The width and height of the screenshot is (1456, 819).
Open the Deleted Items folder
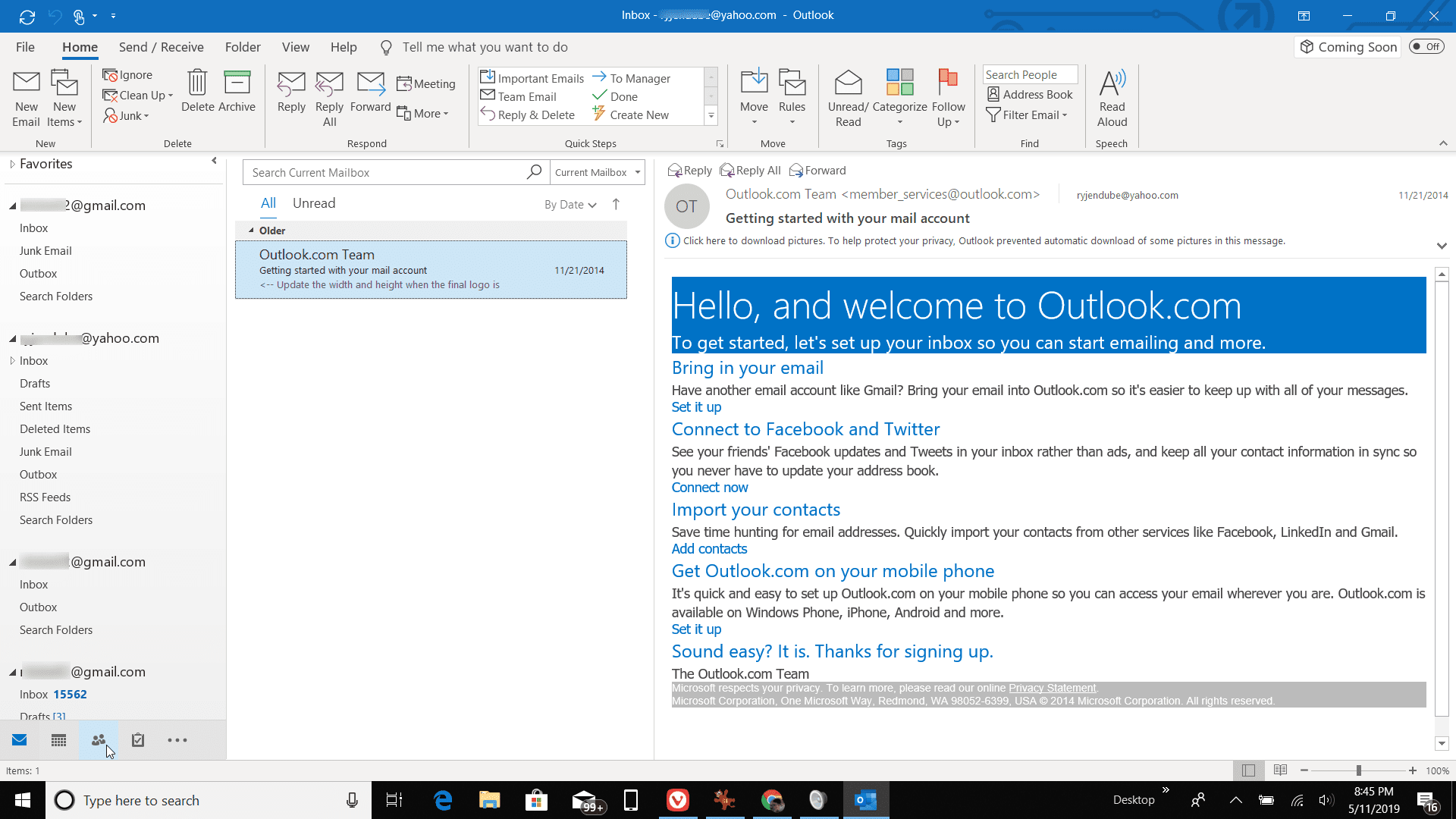click(55, 429)
